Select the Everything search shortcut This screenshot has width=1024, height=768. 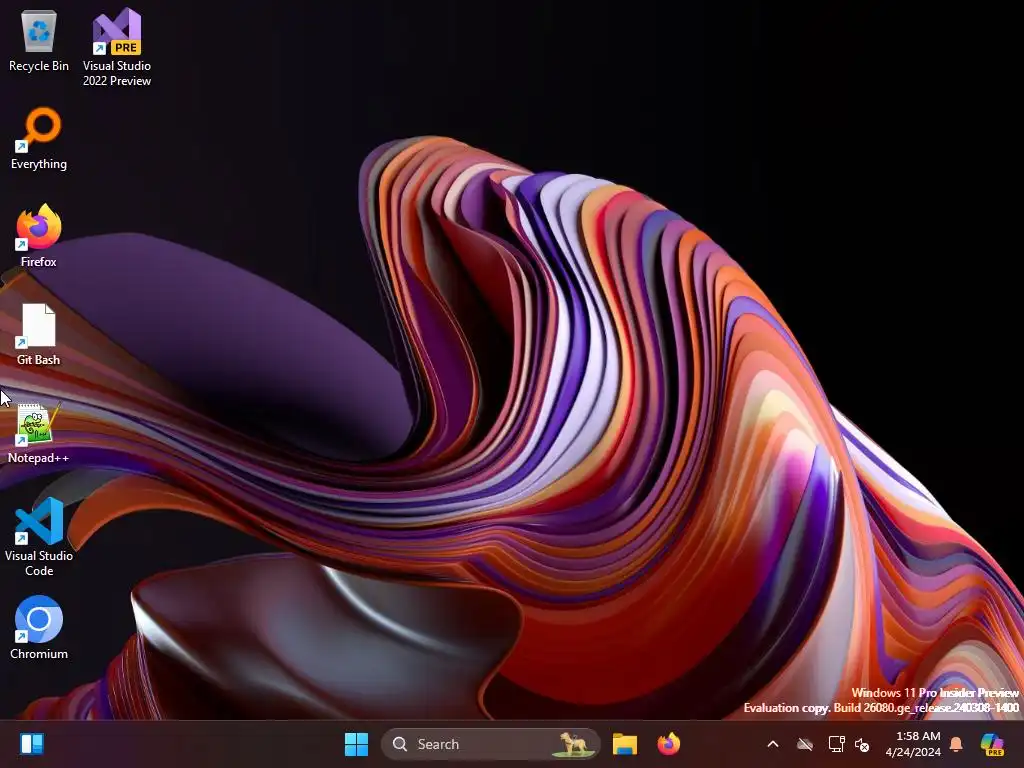[x=39, y=138]
